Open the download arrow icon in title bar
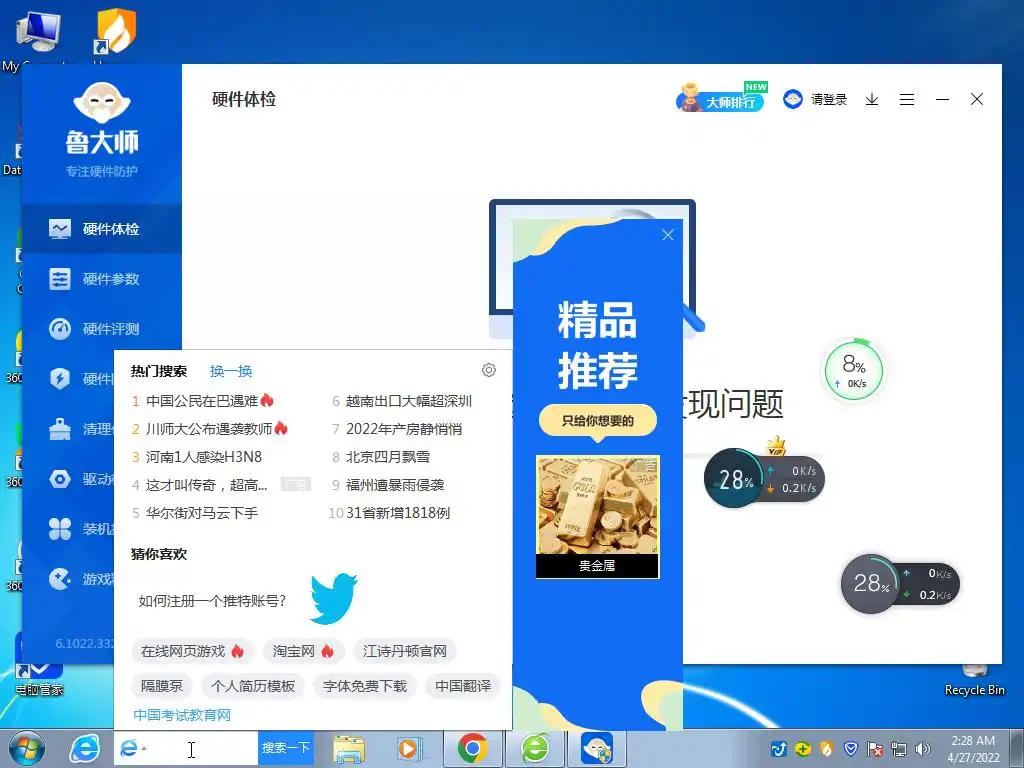 872,99
